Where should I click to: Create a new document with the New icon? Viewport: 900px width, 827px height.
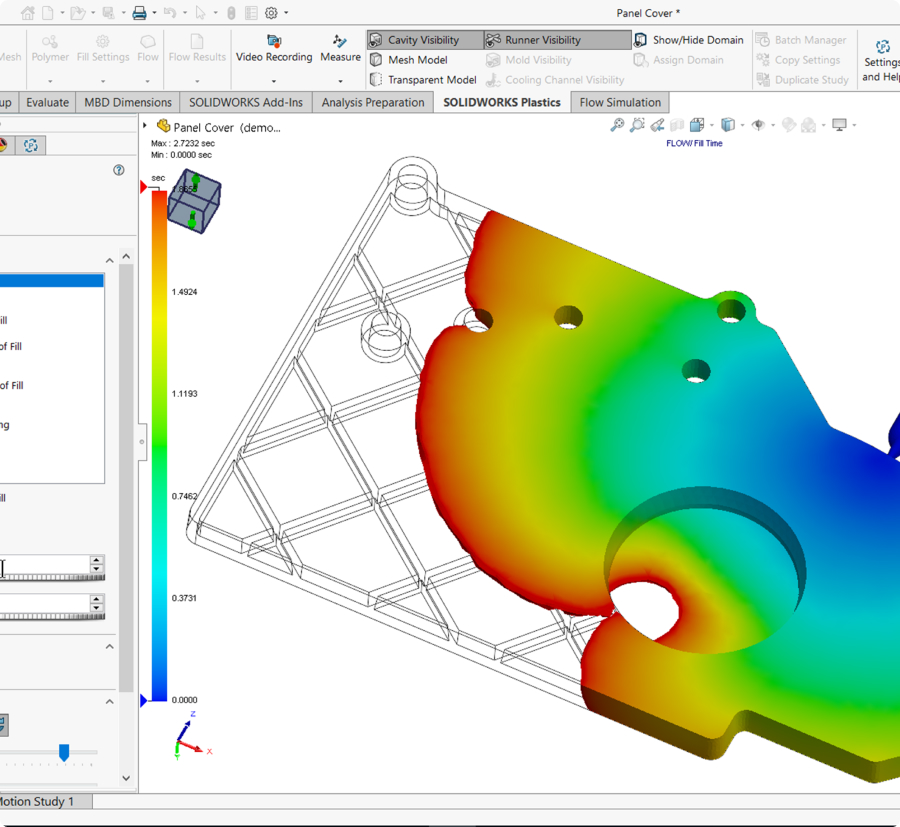pyautogui.click(x=48, y=13)
